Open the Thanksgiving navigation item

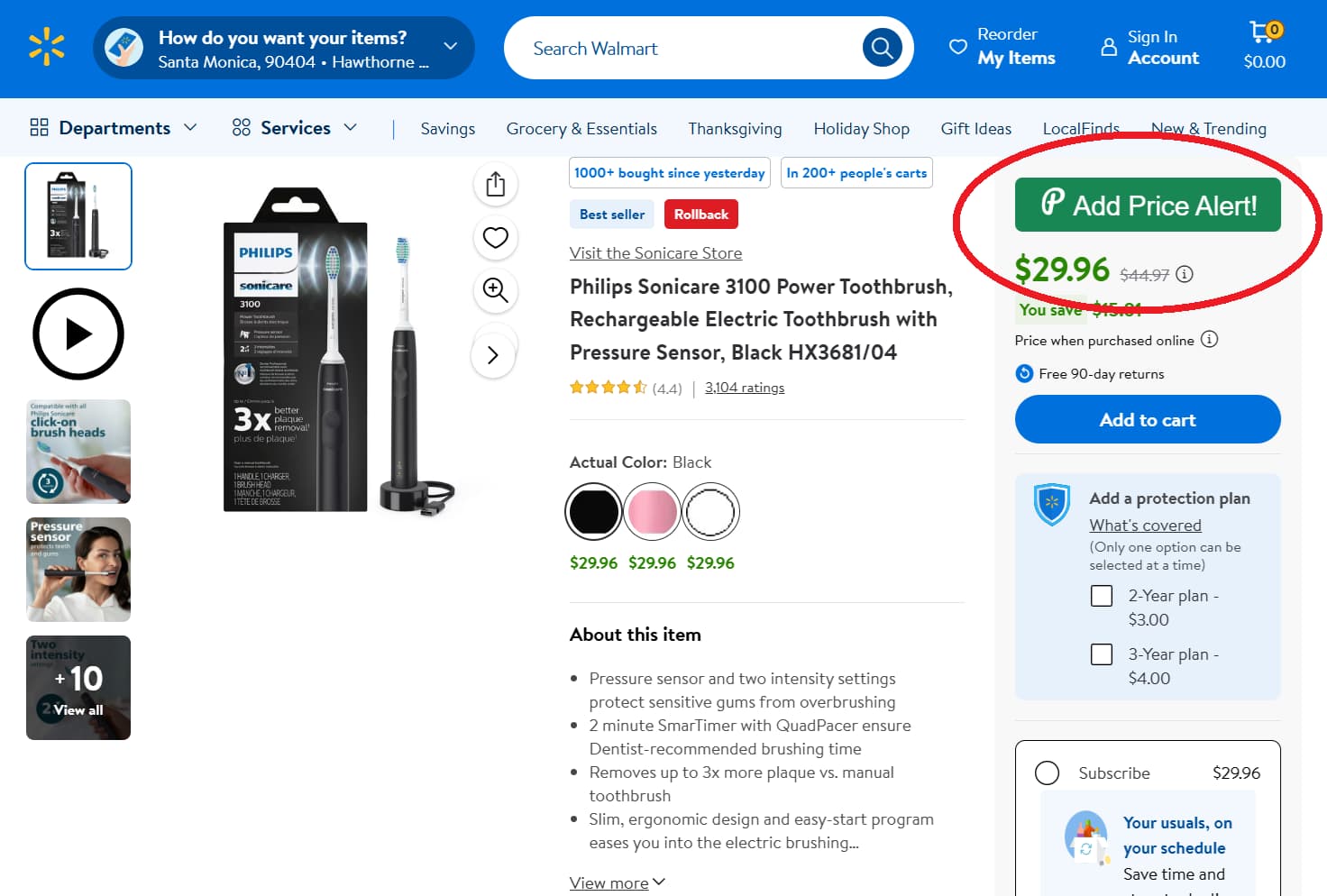click(x=735, y=128)
